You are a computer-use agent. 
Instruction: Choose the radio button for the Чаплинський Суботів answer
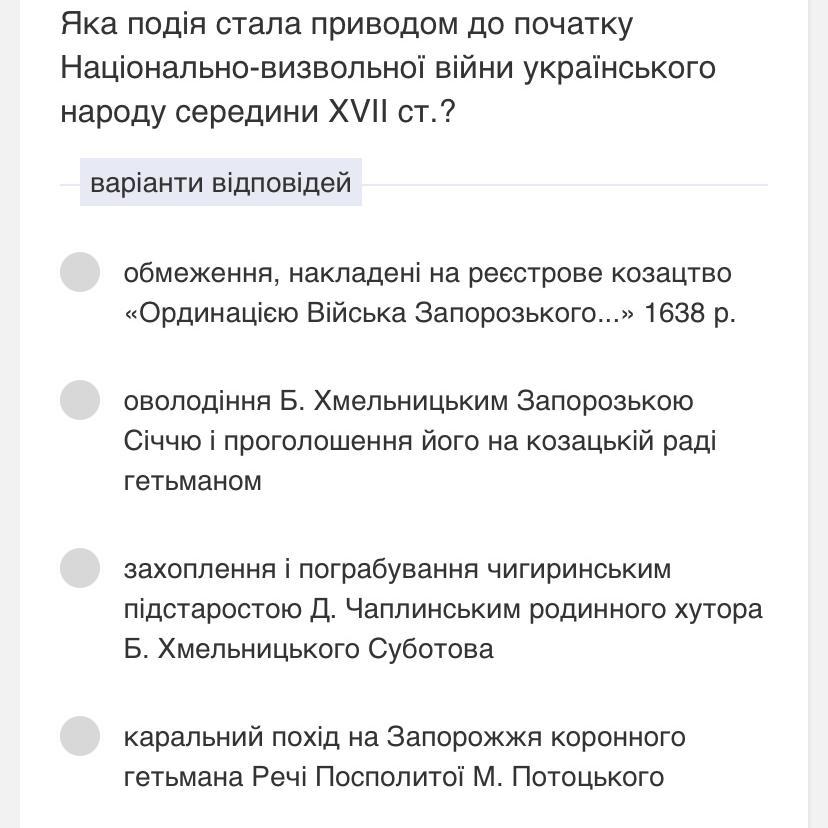pos(80,568)
